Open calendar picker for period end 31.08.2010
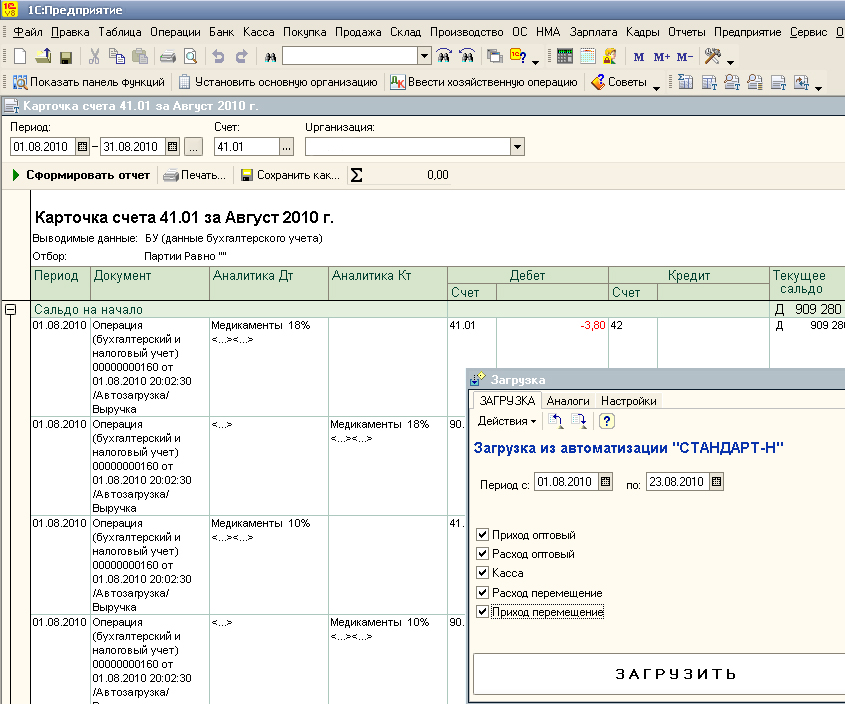The width and height of the screenshot is (845, 704). [172, 147]
